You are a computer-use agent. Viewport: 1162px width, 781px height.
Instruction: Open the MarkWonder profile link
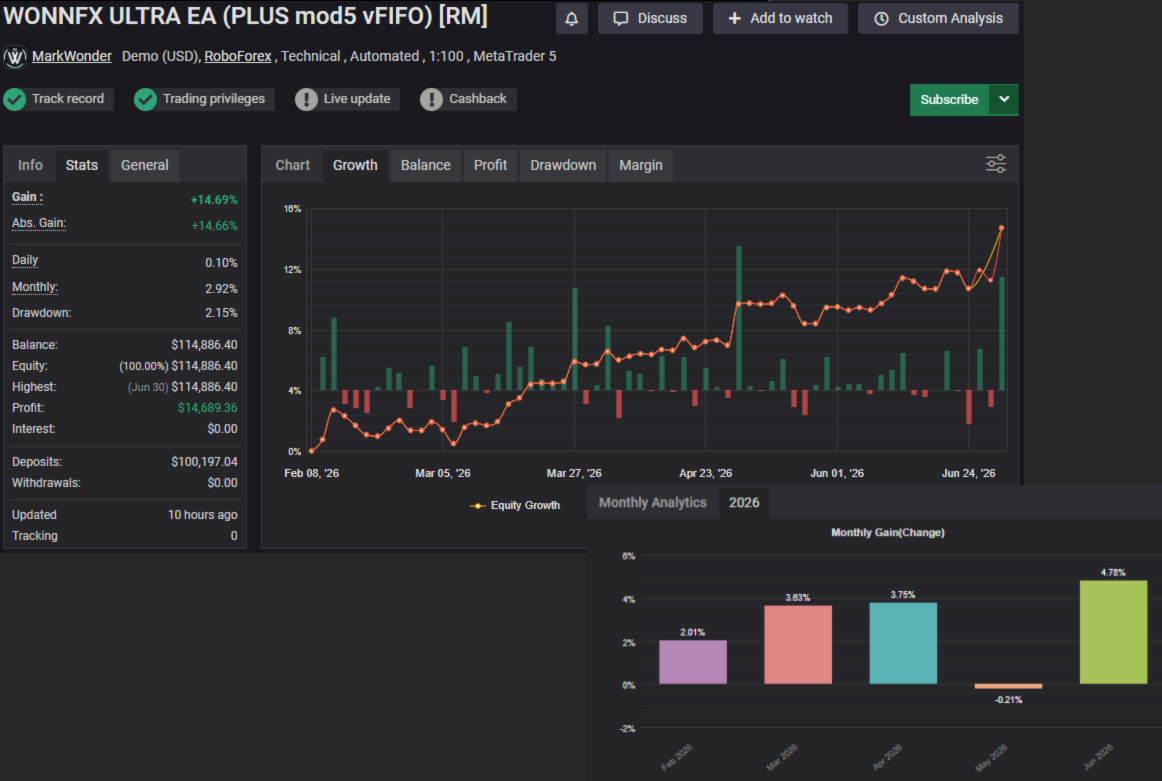coord(72,56)
